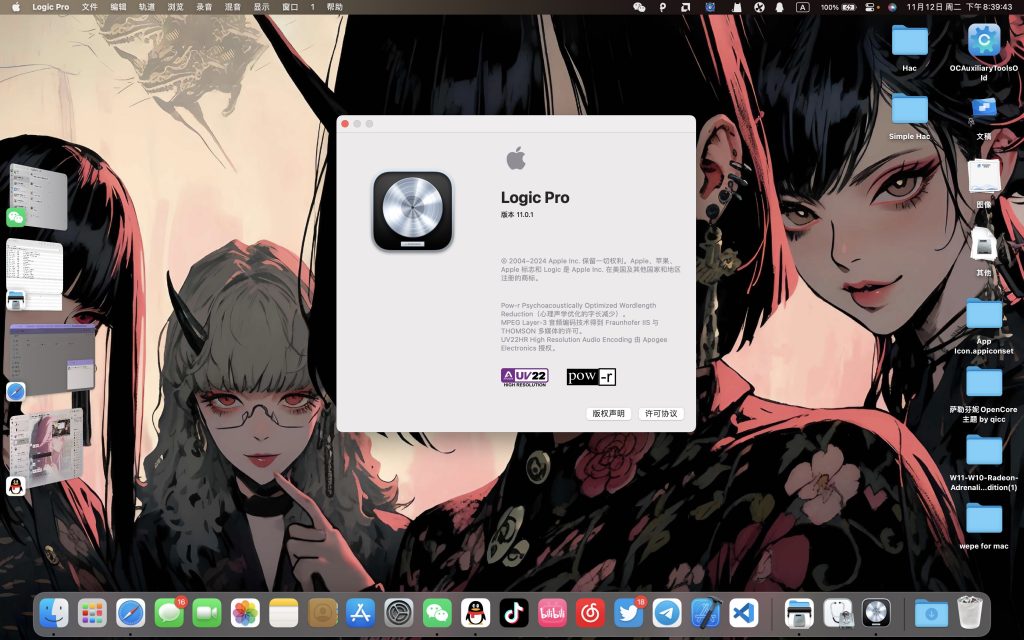Screen dimensions: 1024x640
Task: Open WeChat from the Dock
Action: (x=437, y=614)
